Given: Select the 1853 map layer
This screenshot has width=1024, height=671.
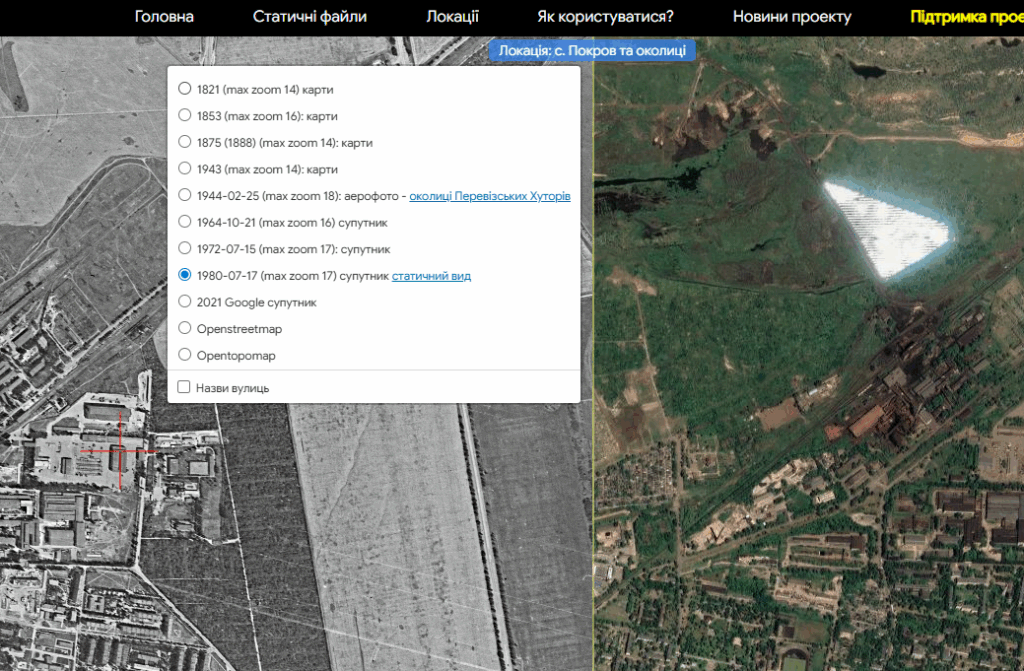Looking at the screenshot, I should tap(184, 115).
